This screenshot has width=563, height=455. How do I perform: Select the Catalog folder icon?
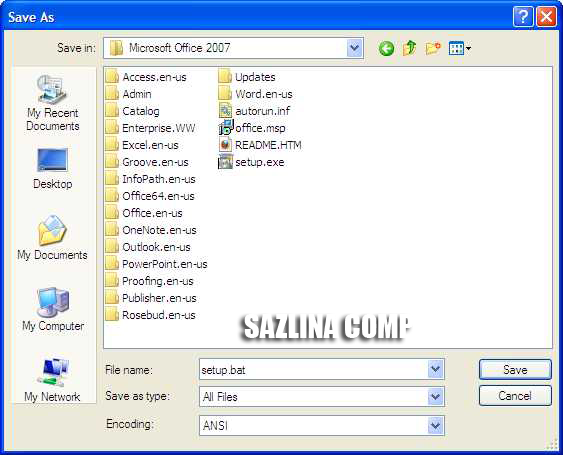tap(112, 111)
